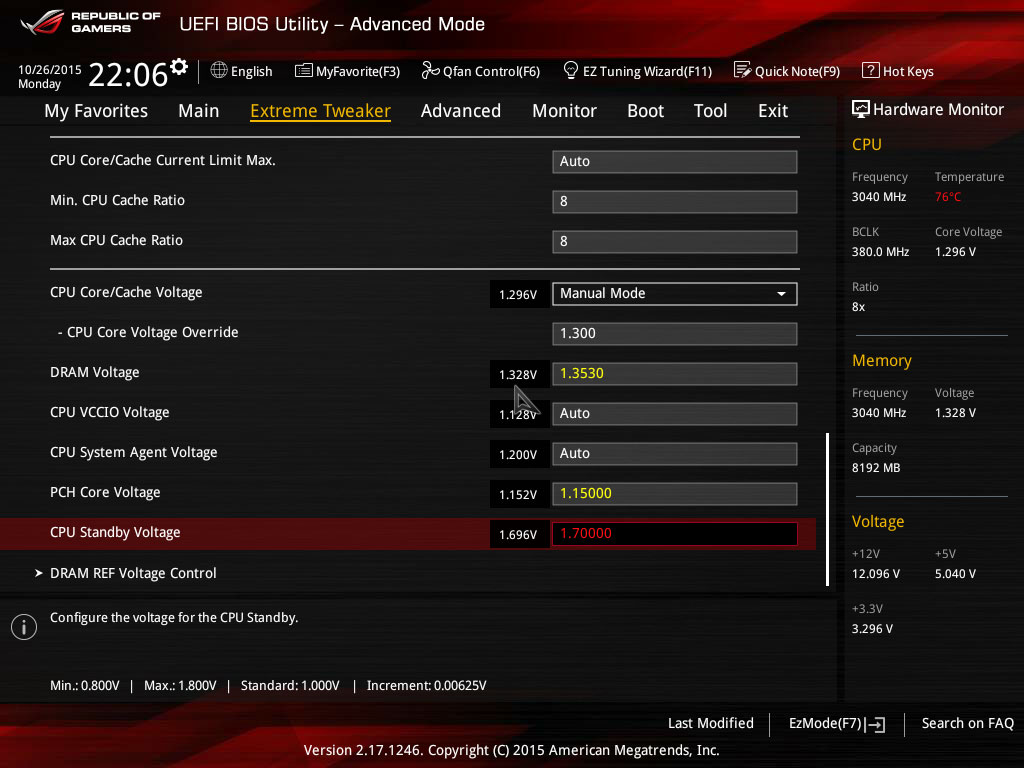This screenshot has width=1024, height=768.
Task: Open Hot Keys question mark icon
Action: click(x=870, y=70)
